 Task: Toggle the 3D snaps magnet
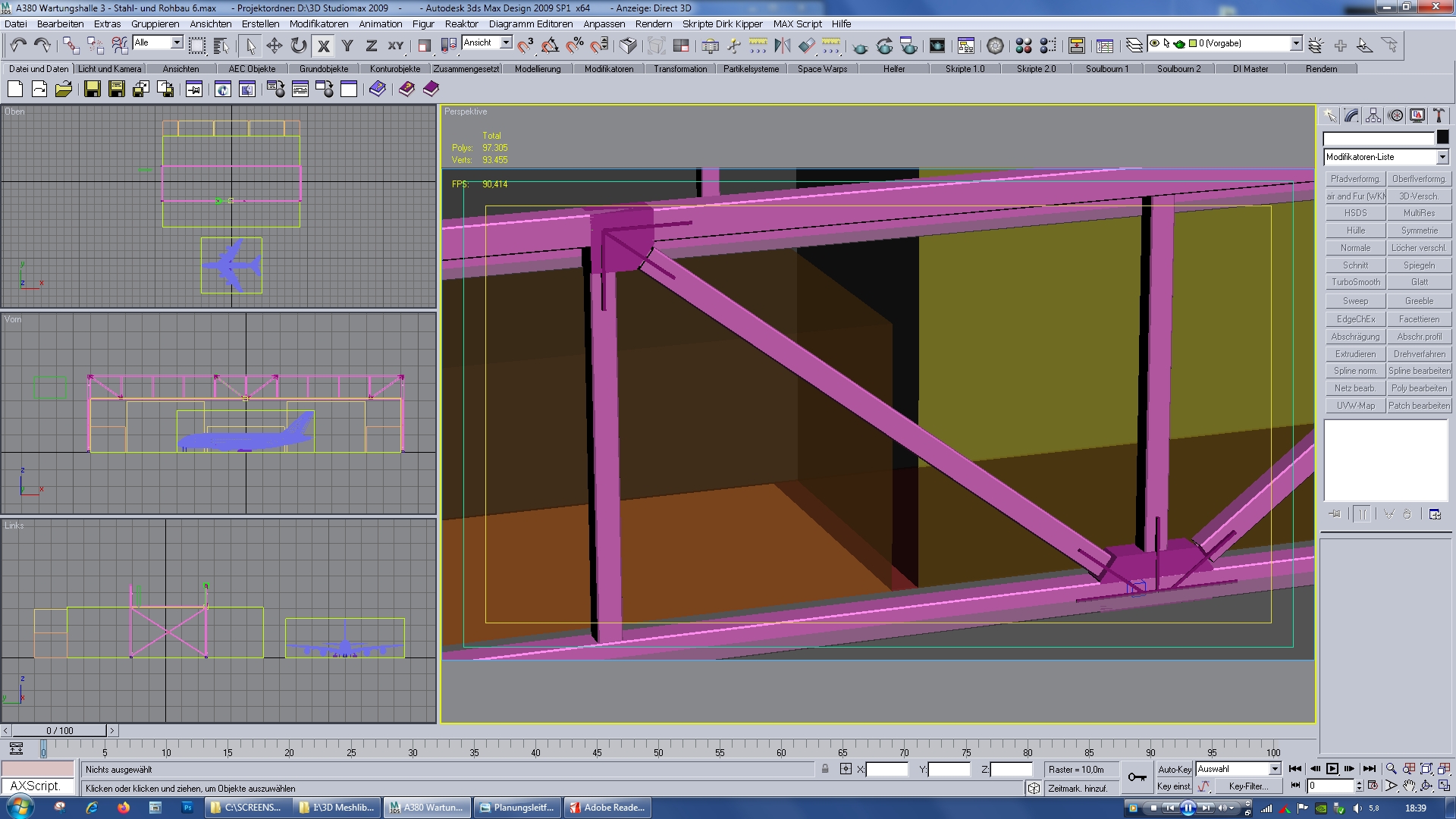click(525, 45)
